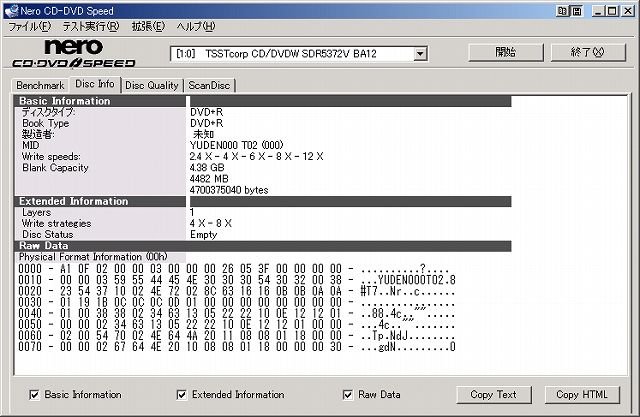Viewport: 640px width, 417px height.
Task: Open the 拡張(E) menu
Action: point(148,27)
